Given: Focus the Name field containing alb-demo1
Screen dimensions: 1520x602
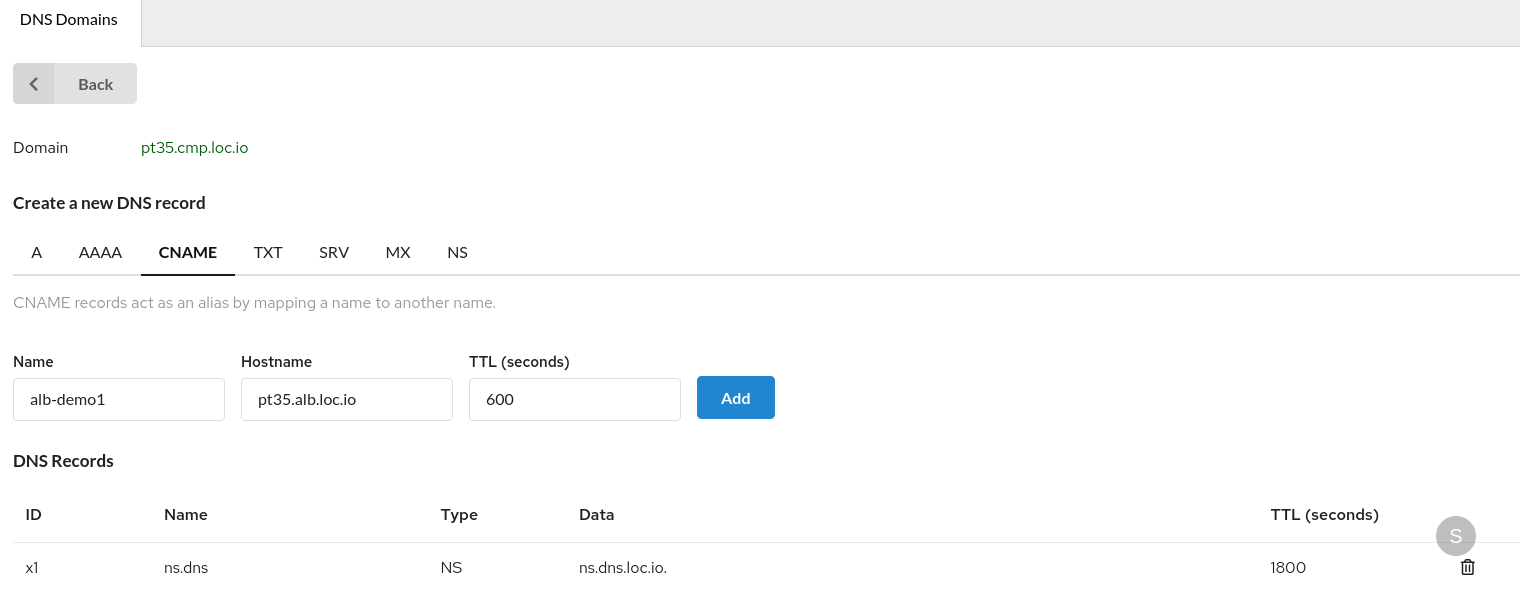Looking at the screenshot, I should point(119,399).
